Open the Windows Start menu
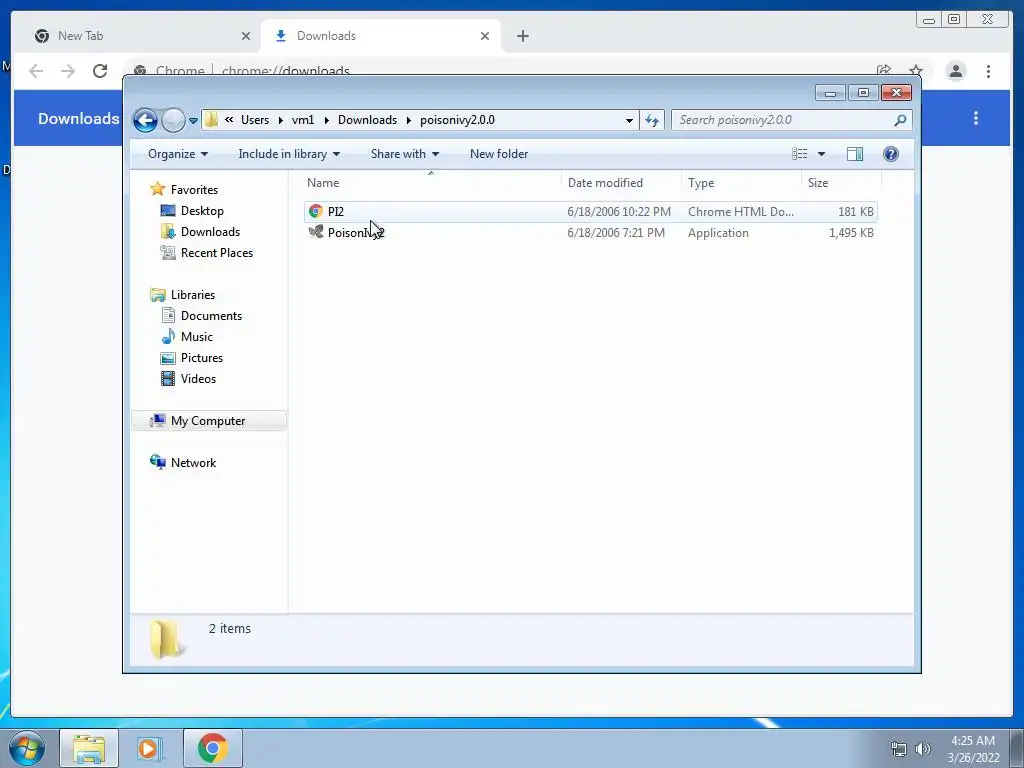This screenshot has height=768, width=1024. pos(25,748)
